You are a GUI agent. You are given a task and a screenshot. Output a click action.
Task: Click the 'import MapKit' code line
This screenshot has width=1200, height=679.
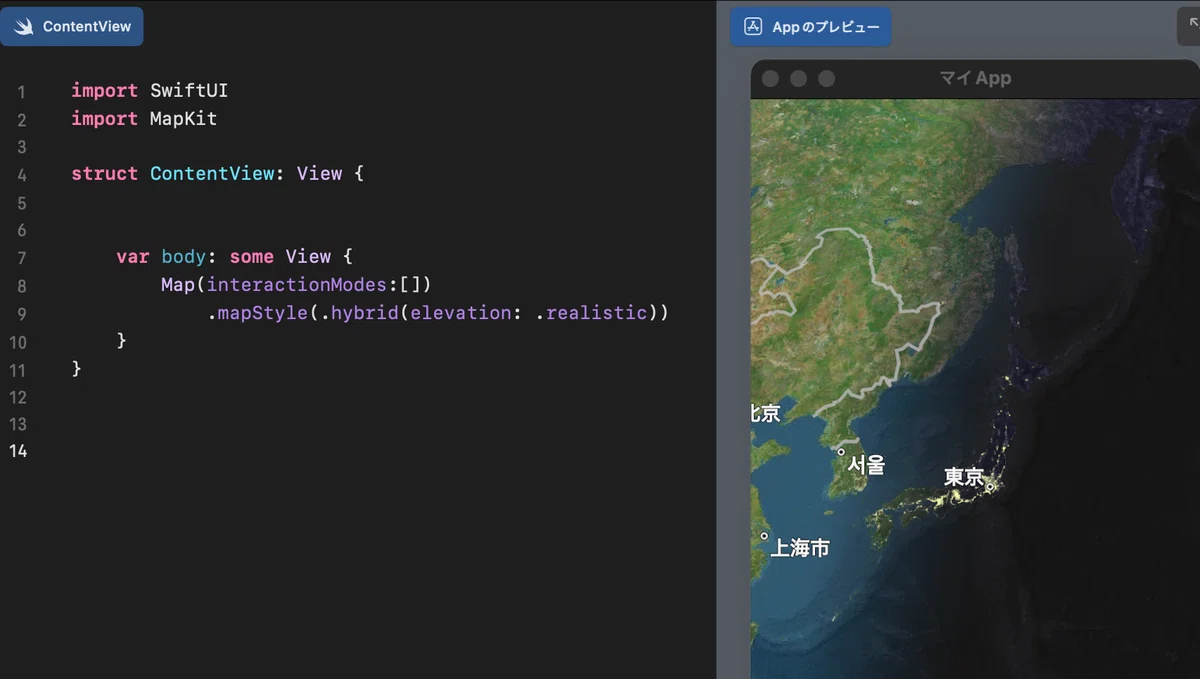(x=144, y=118)
